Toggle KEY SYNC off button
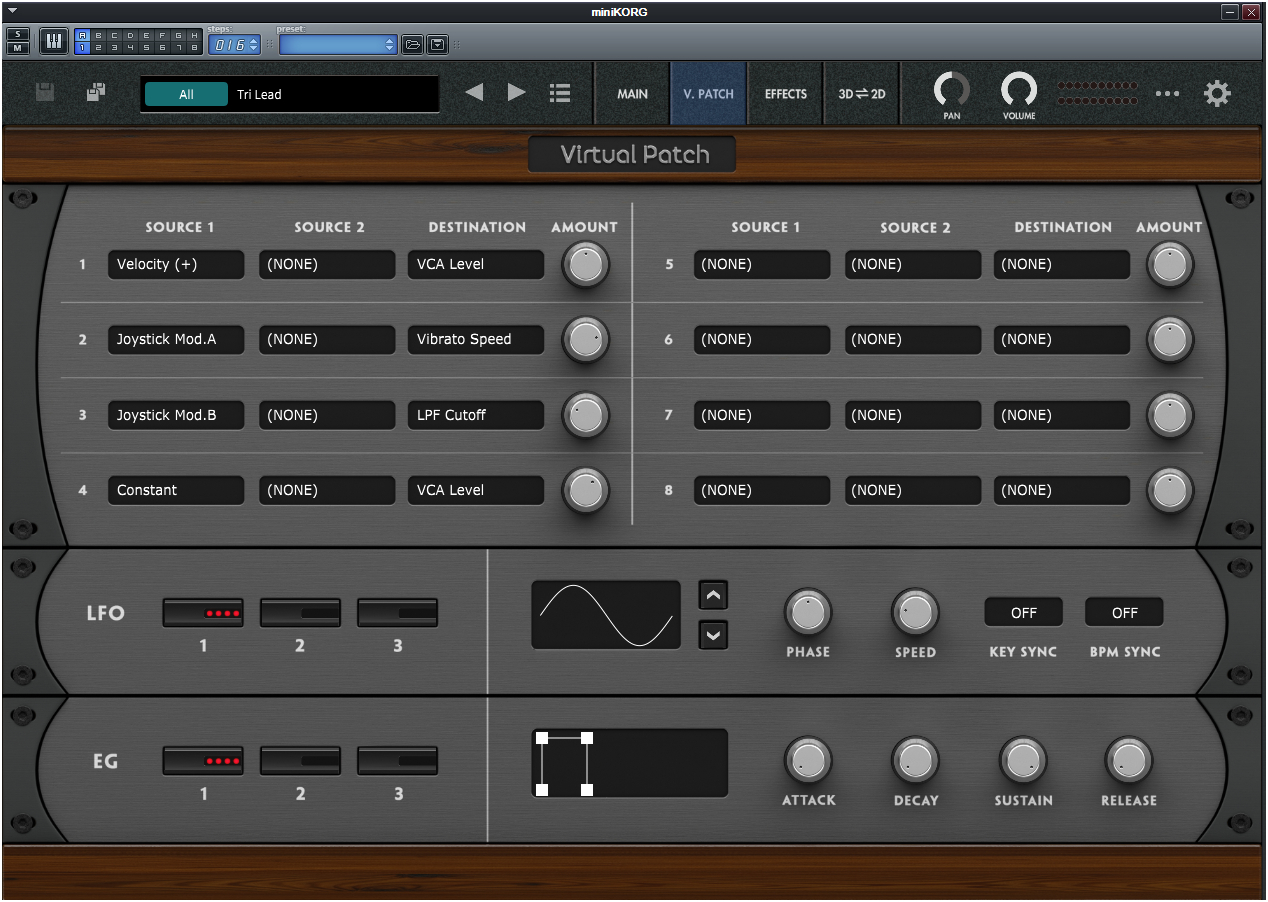The image size is (1268, 902). (x=1023, y=612)
